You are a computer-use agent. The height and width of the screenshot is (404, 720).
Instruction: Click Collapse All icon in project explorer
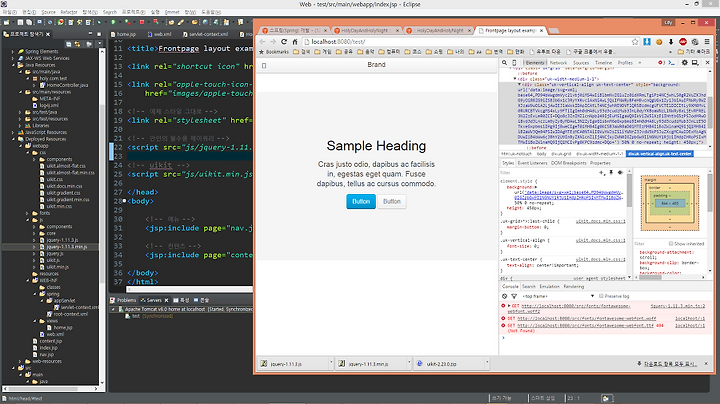(x=68, y=44)
